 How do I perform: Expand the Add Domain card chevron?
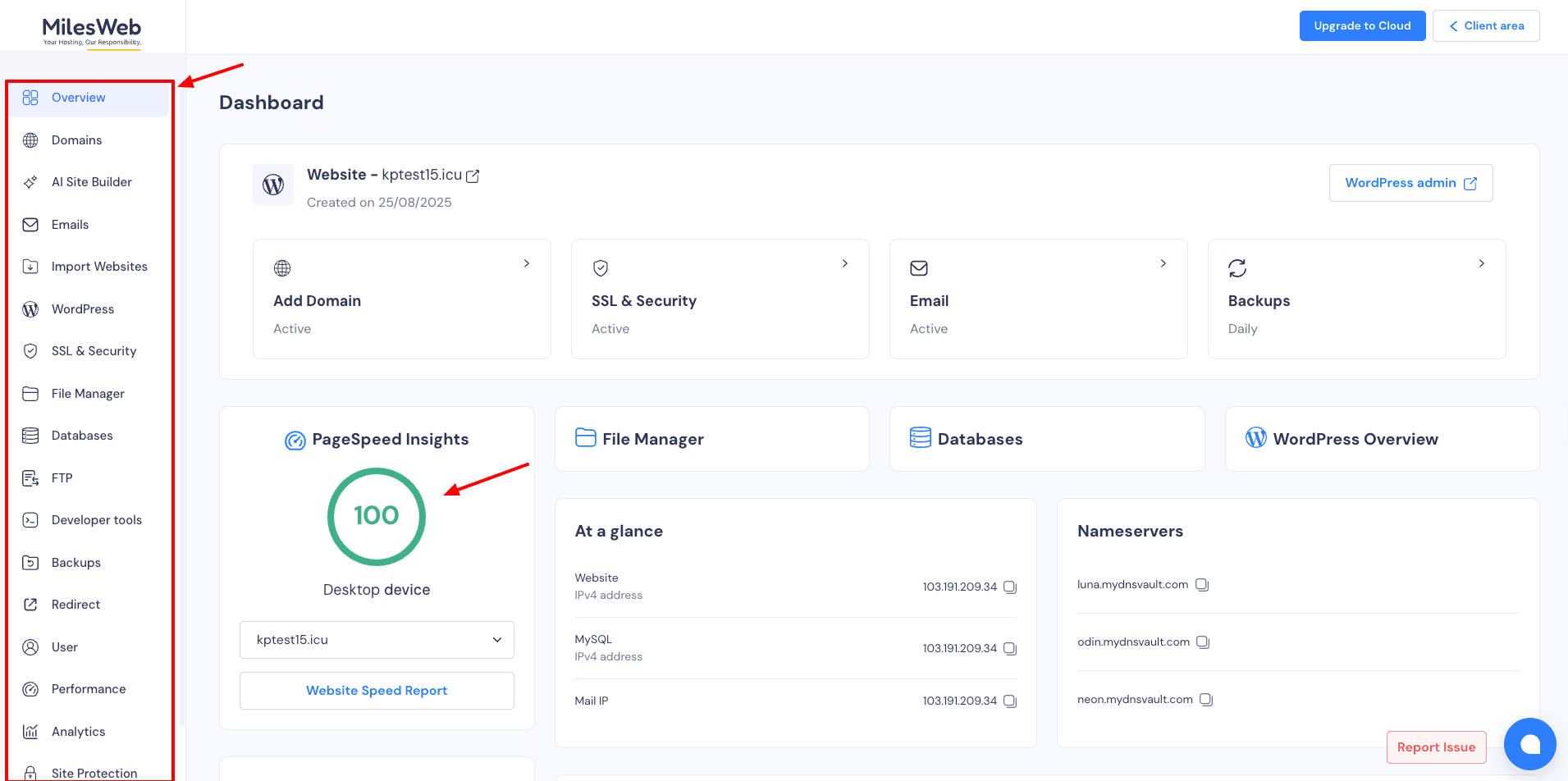click(x=527, y=263)
